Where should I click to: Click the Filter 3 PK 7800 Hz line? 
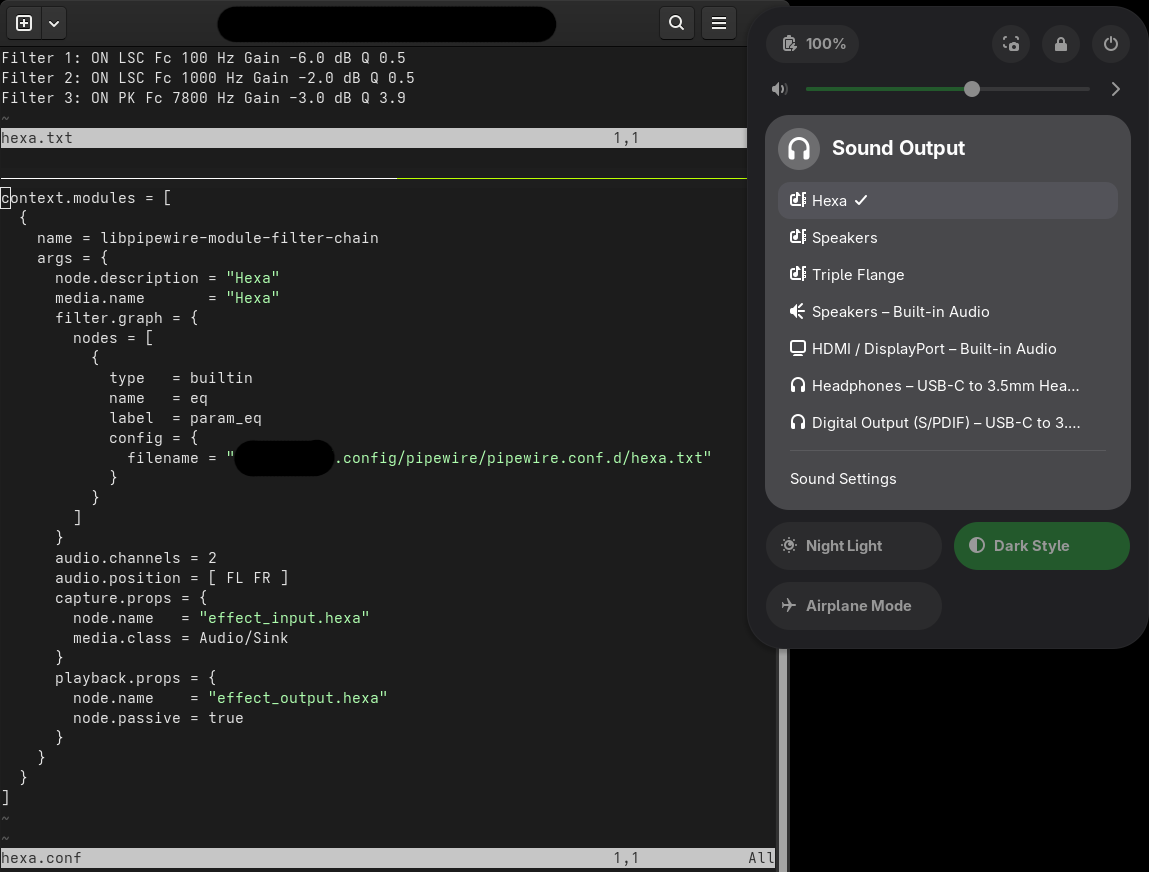click(x=204, y=98)
